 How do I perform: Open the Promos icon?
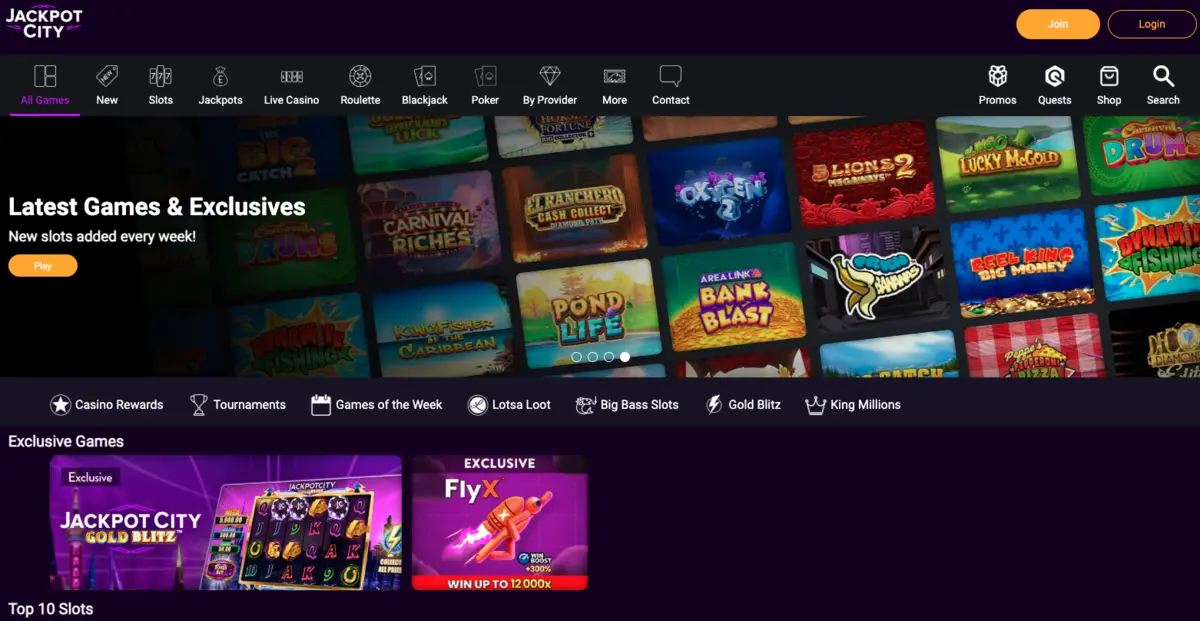click(998, 76)
